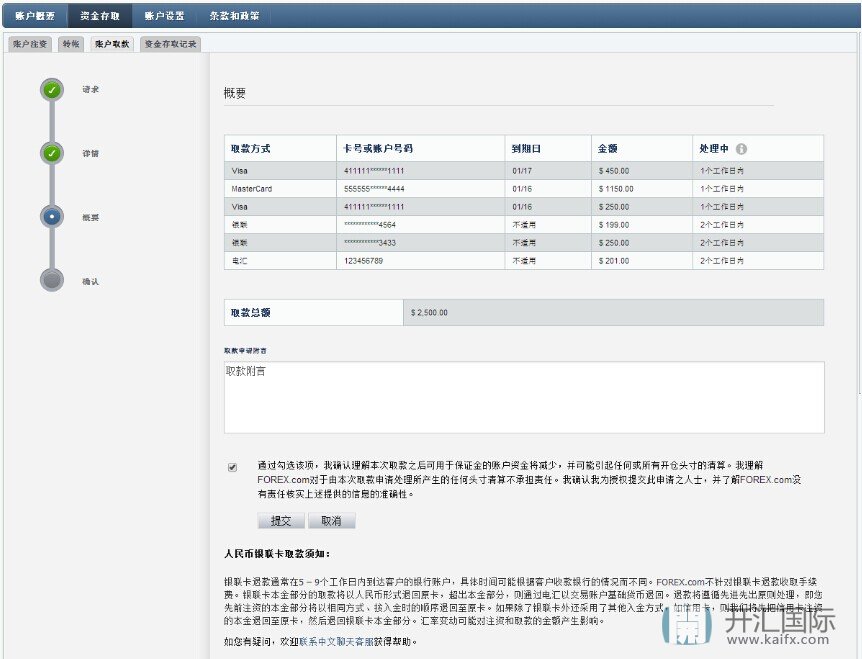The width and height of the screenshot is (862, 659).
Task: Toggle the withdrawal agreement confirmation checkbox
Action: (x=233, y=467)
